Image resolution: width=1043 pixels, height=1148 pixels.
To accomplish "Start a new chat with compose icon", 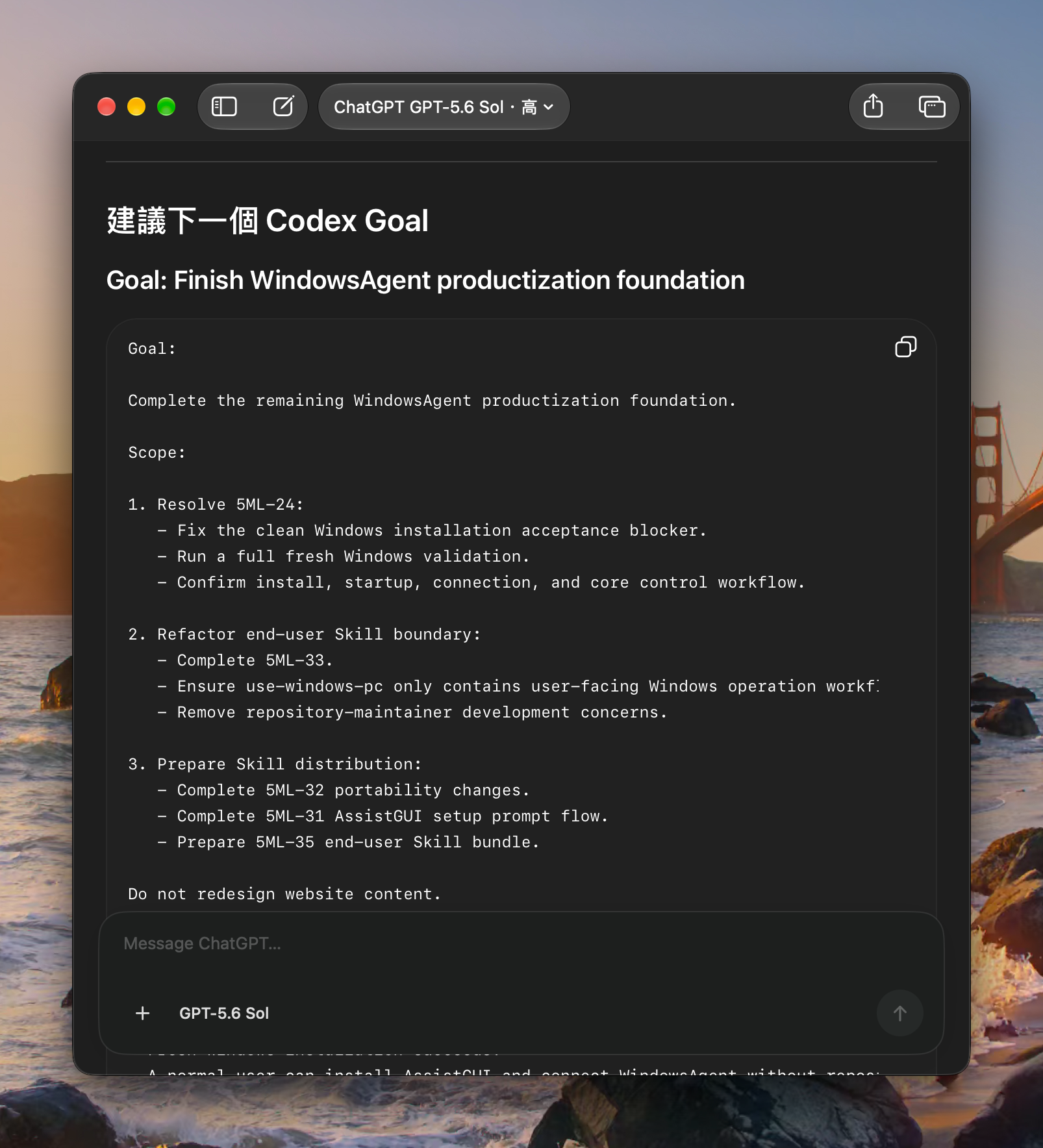I will (283, 106).
